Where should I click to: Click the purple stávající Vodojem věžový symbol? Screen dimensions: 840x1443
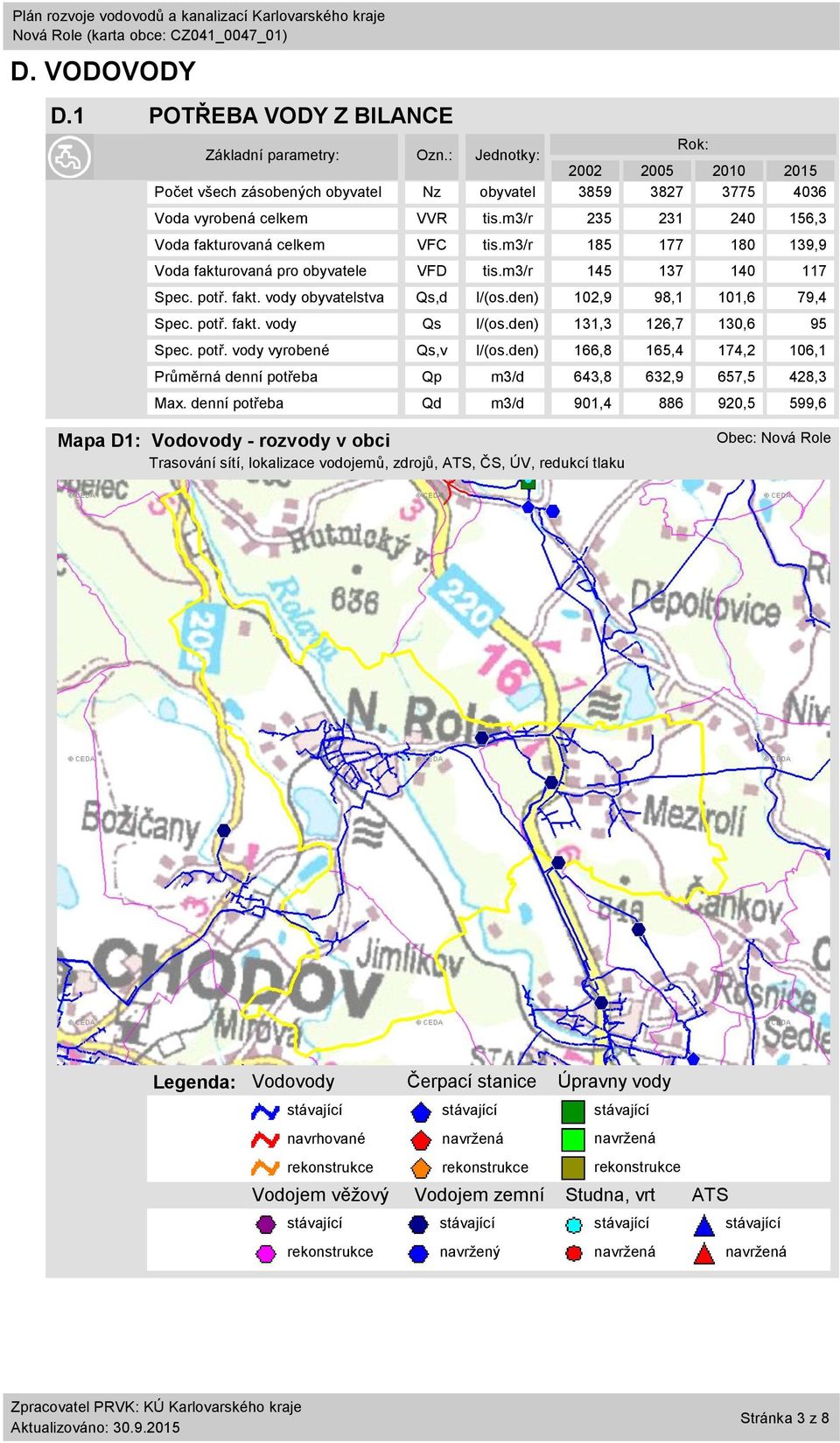[x=265, y=1223]
